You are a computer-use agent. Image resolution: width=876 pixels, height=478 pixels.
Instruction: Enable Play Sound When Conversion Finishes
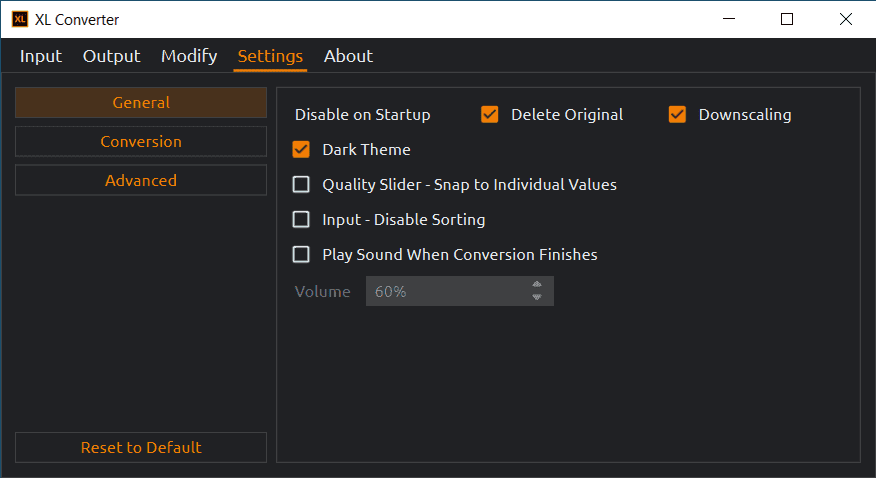pos(301,254)
